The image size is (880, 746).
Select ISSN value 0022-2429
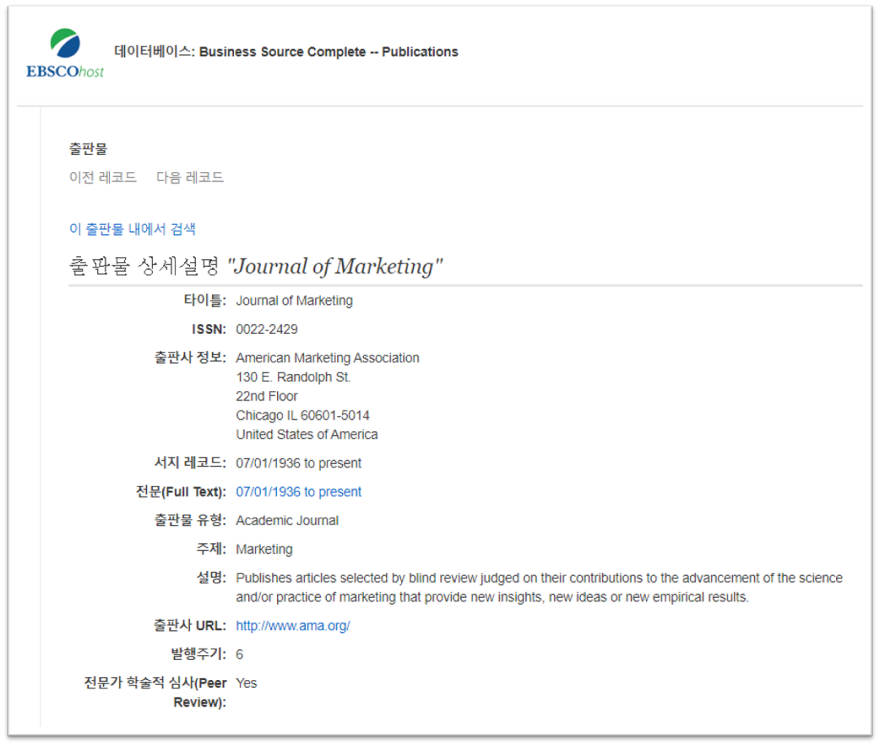267,329
